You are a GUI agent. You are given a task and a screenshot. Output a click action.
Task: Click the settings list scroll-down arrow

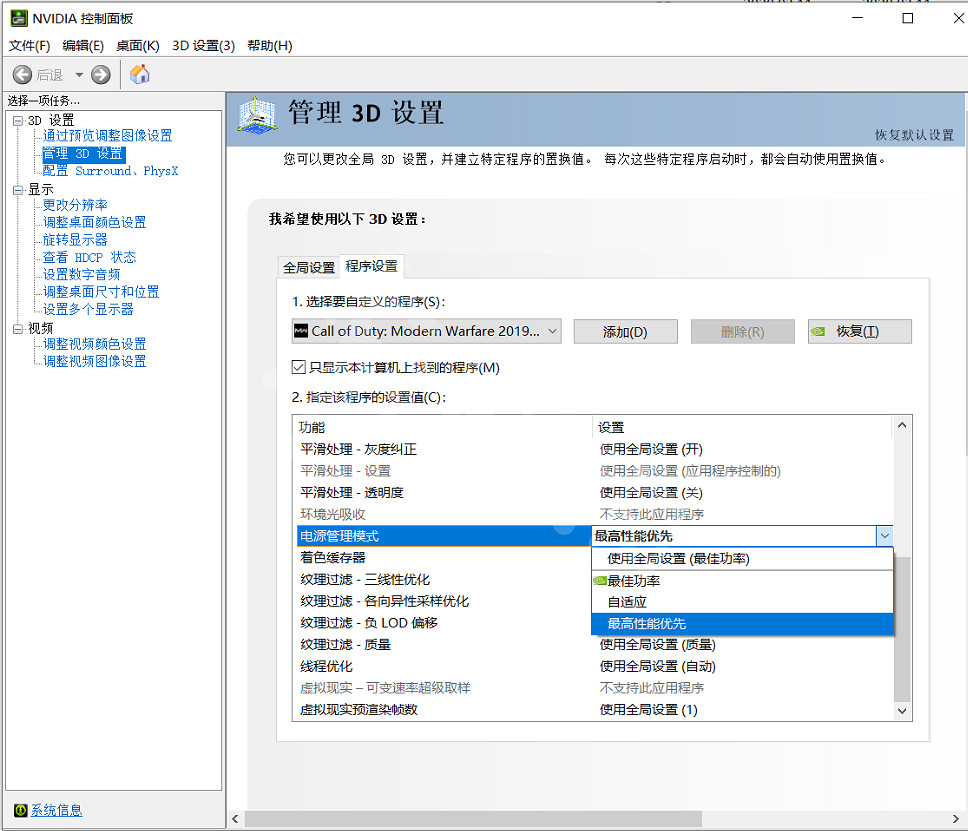[902, 710]
